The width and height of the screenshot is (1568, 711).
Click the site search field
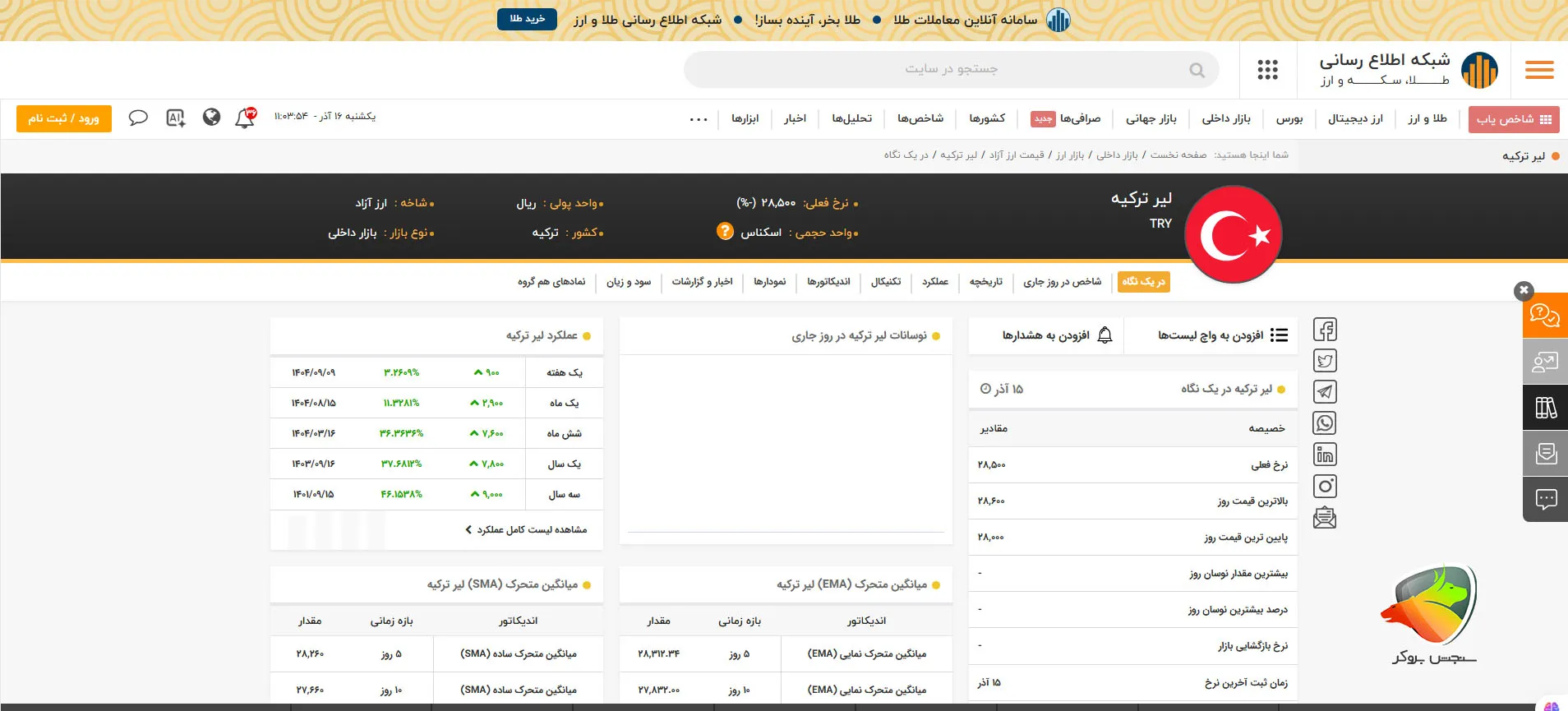(951, 70)
